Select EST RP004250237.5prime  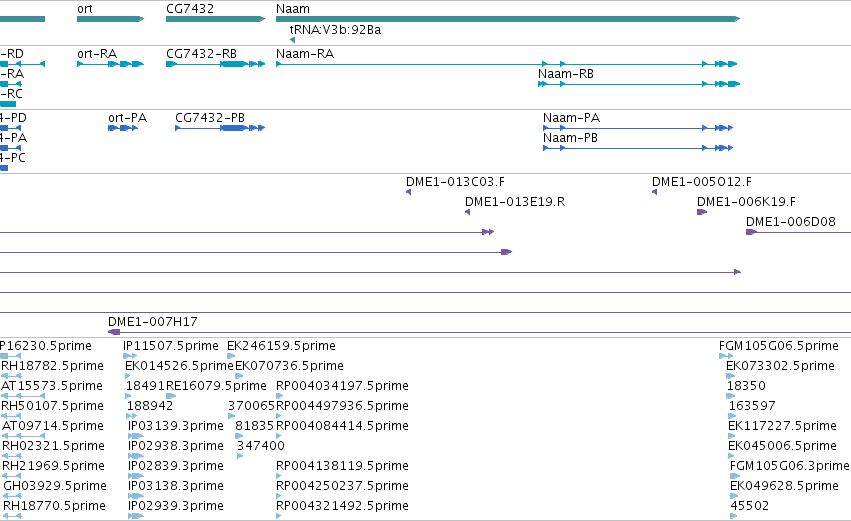342,486
